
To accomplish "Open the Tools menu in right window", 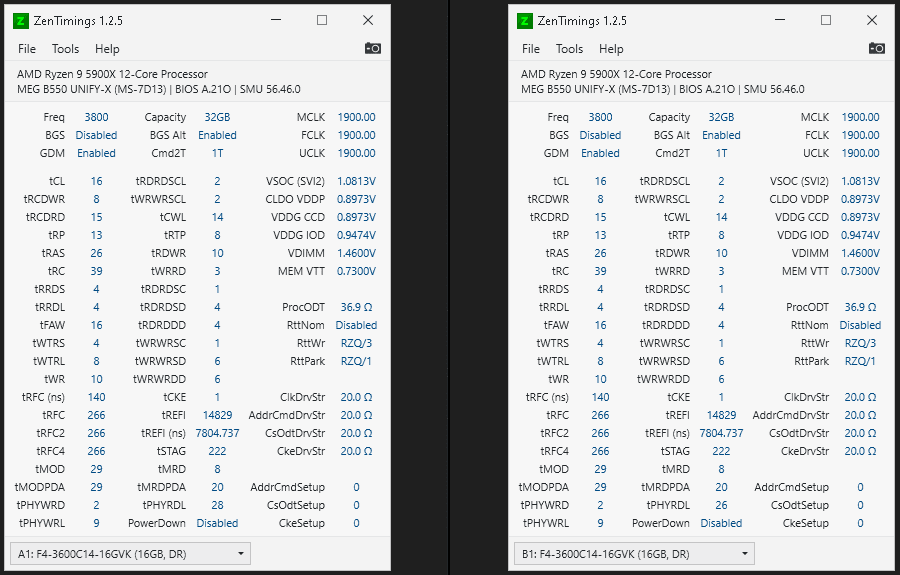I will pos(569,49).
